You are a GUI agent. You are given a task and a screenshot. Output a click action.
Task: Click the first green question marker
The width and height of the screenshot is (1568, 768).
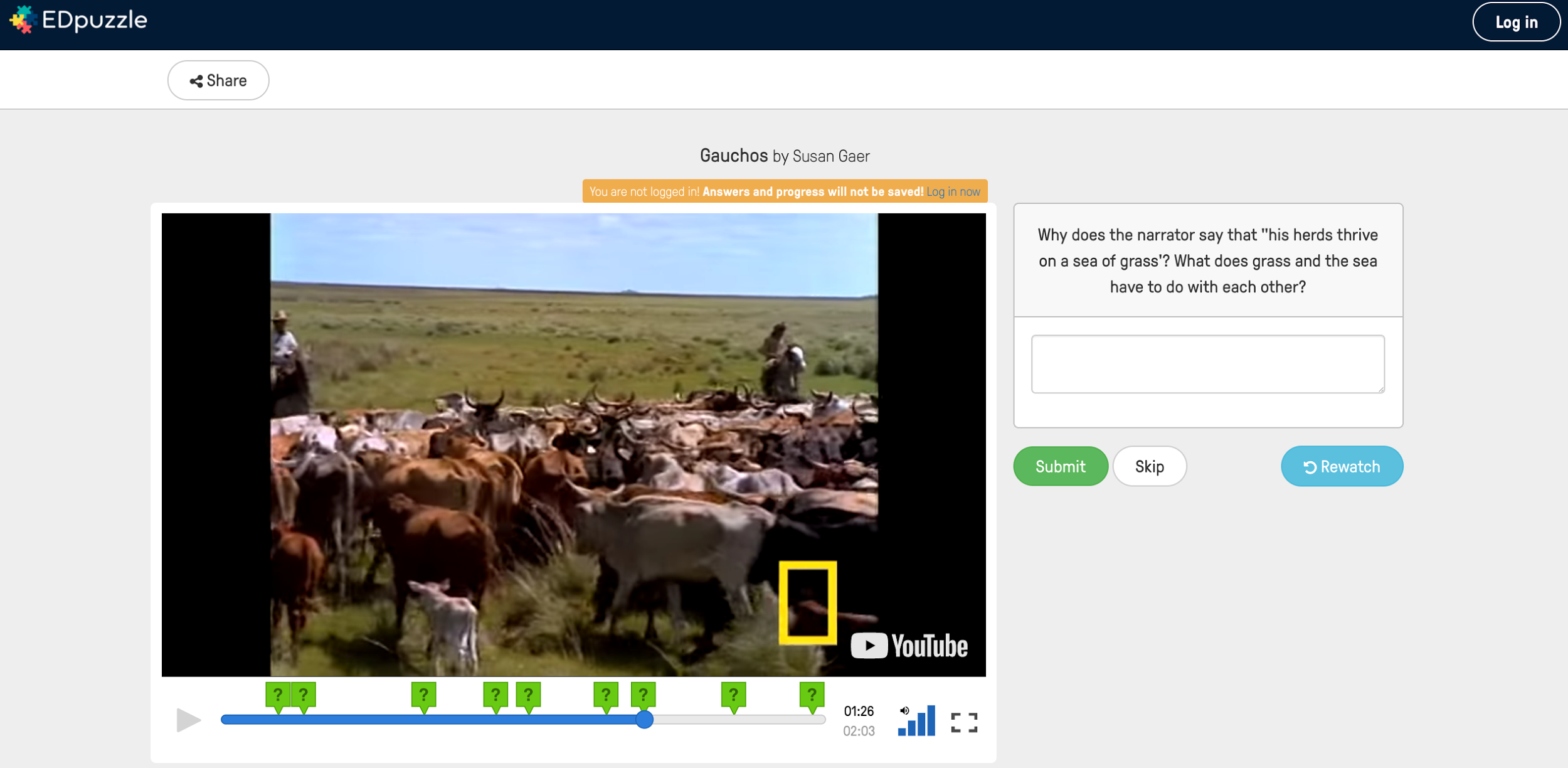[278, 695]
